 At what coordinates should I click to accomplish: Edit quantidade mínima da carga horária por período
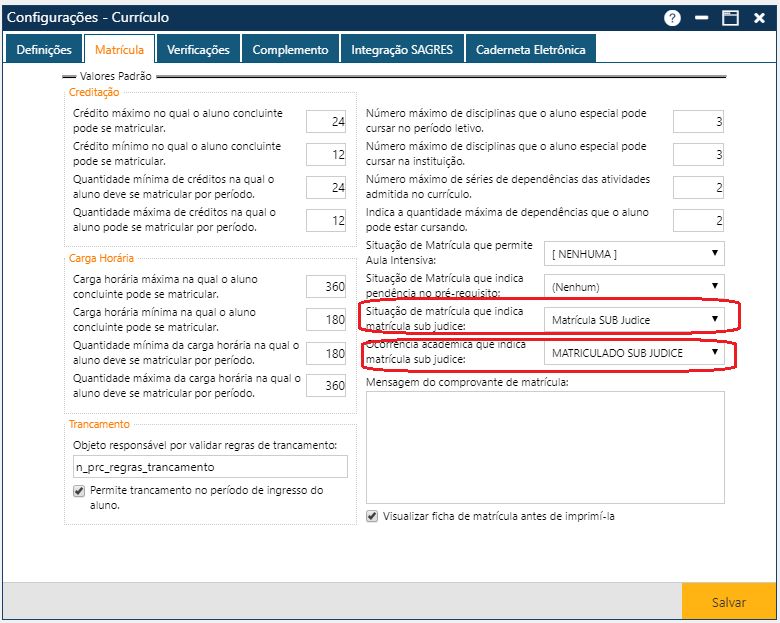click(326, 353)
